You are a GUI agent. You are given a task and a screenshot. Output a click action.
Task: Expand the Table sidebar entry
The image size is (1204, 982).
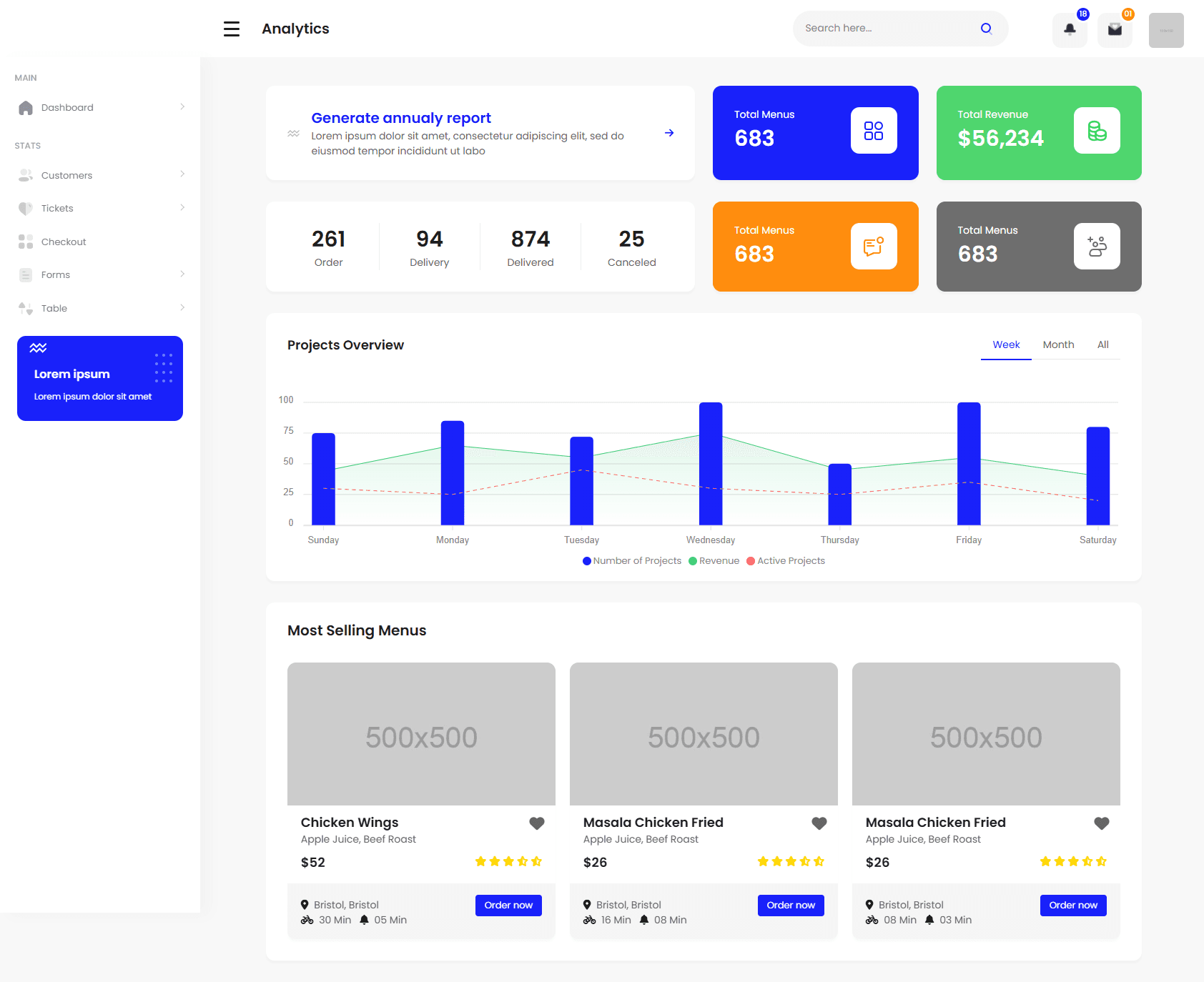[184, 308]
